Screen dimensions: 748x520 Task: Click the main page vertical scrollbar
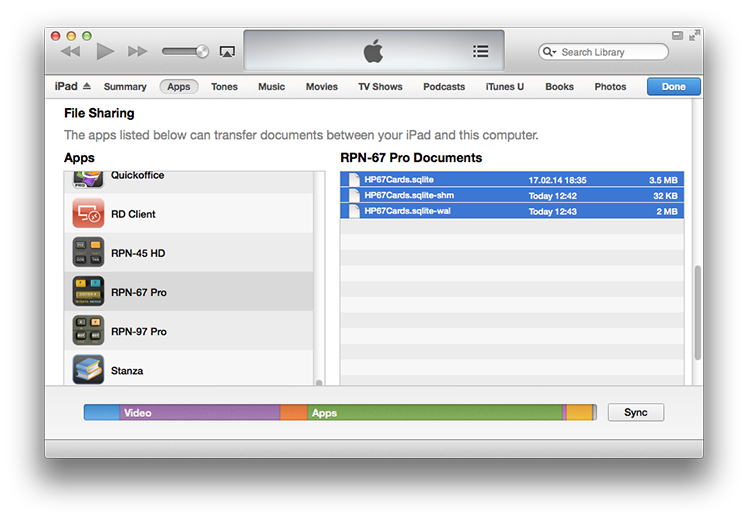click(x=697, y=312)
